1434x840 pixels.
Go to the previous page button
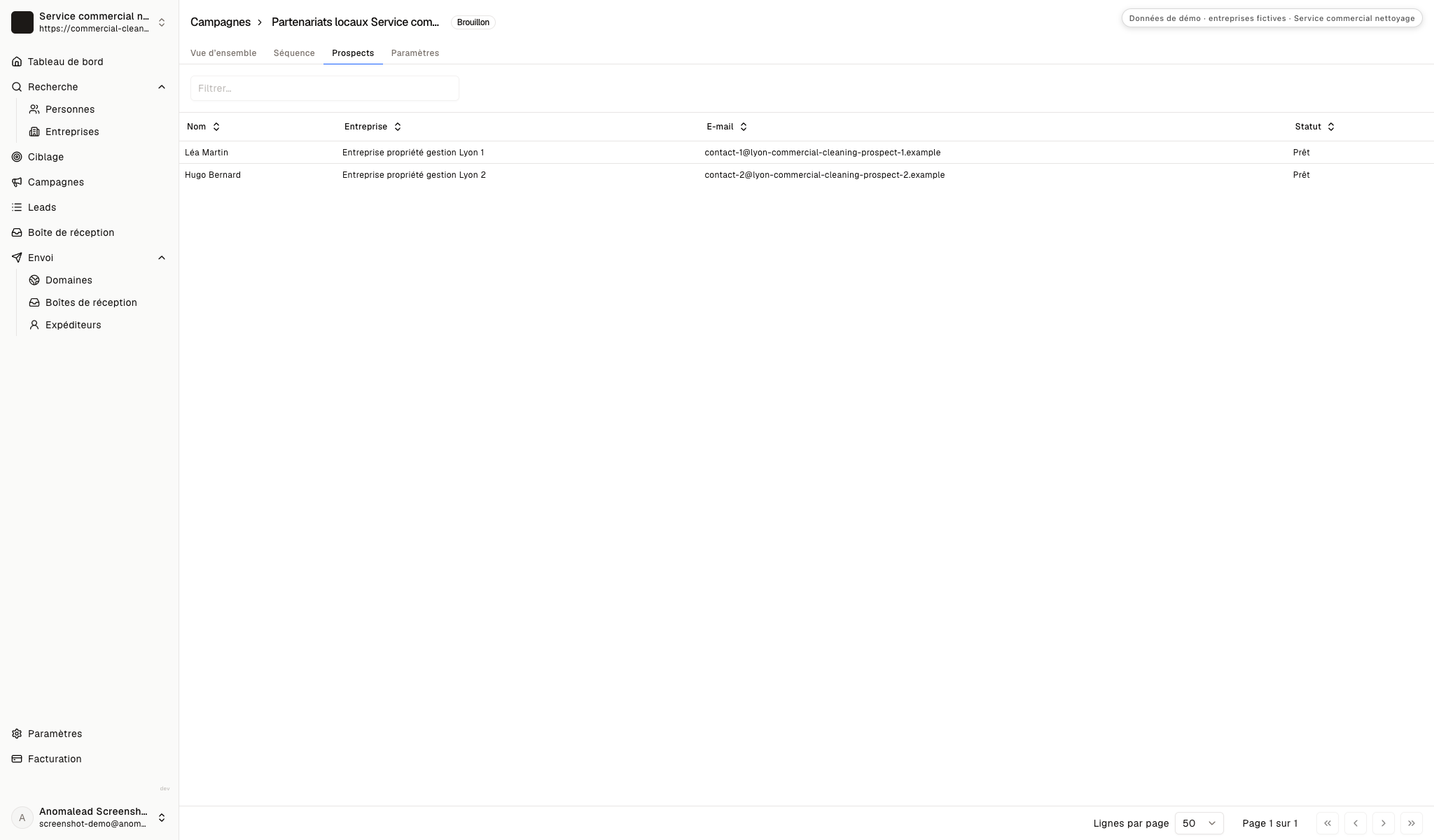point(1356,823)
